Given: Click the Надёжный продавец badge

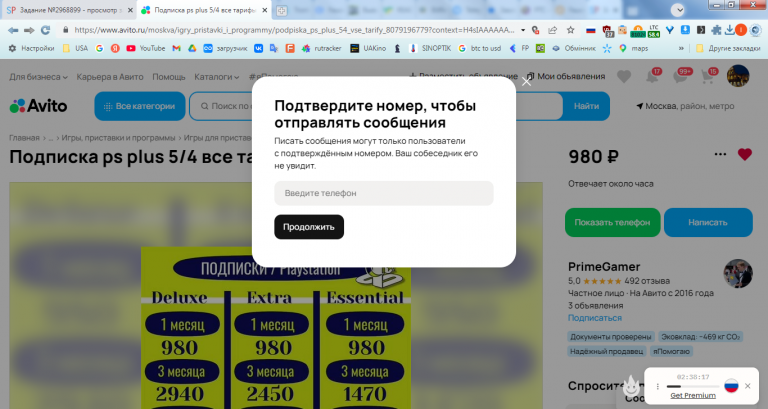Looking at the screenshot, I should [606, 351].
